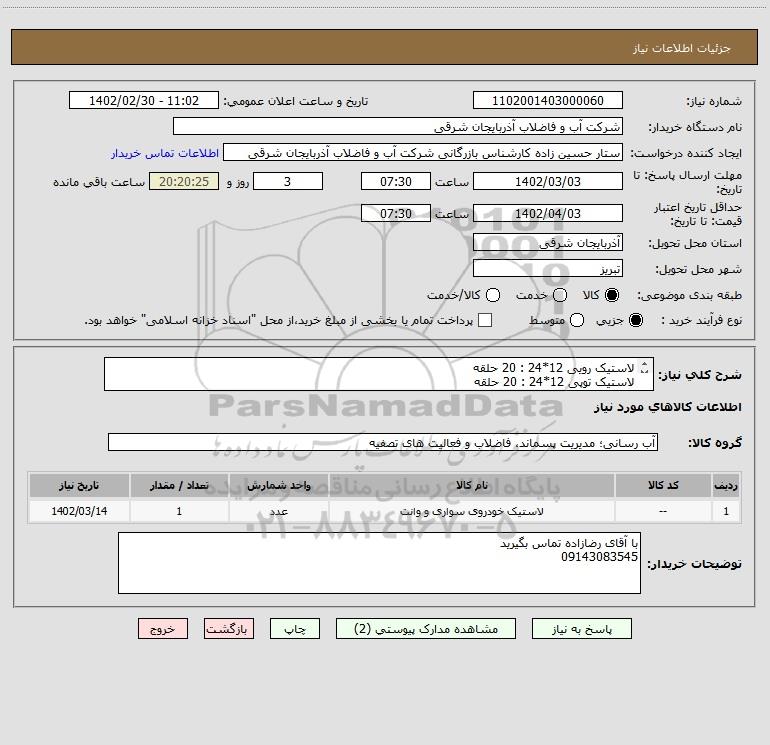Select the جزیی purchase type radio
770x745 pixels.
point(635,320)
